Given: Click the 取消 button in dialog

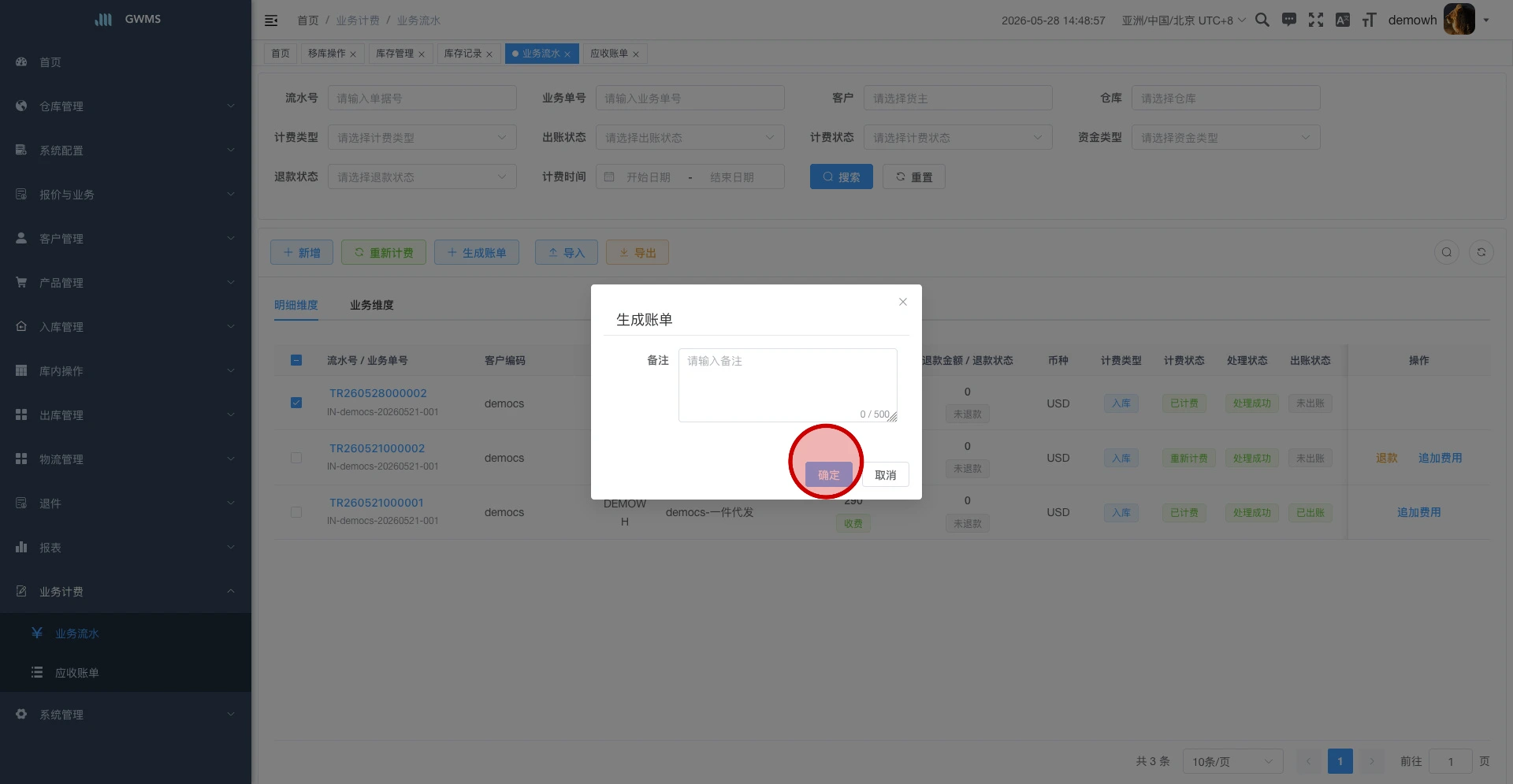Looking at the screenshot, I should pos(886,474).
